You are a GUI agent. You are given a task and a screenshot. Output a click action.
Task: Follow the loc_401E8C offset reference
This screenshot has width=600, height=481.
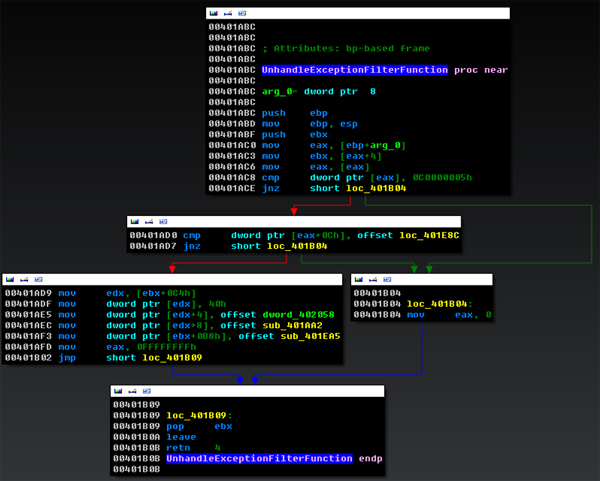(x=429, y=235)
